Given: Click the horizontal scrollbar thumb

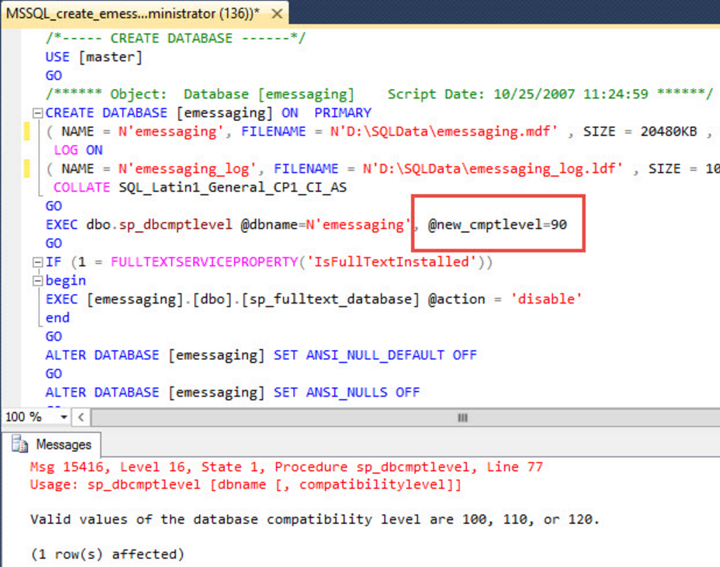Looking at the screenshot, I should point(462,417).
